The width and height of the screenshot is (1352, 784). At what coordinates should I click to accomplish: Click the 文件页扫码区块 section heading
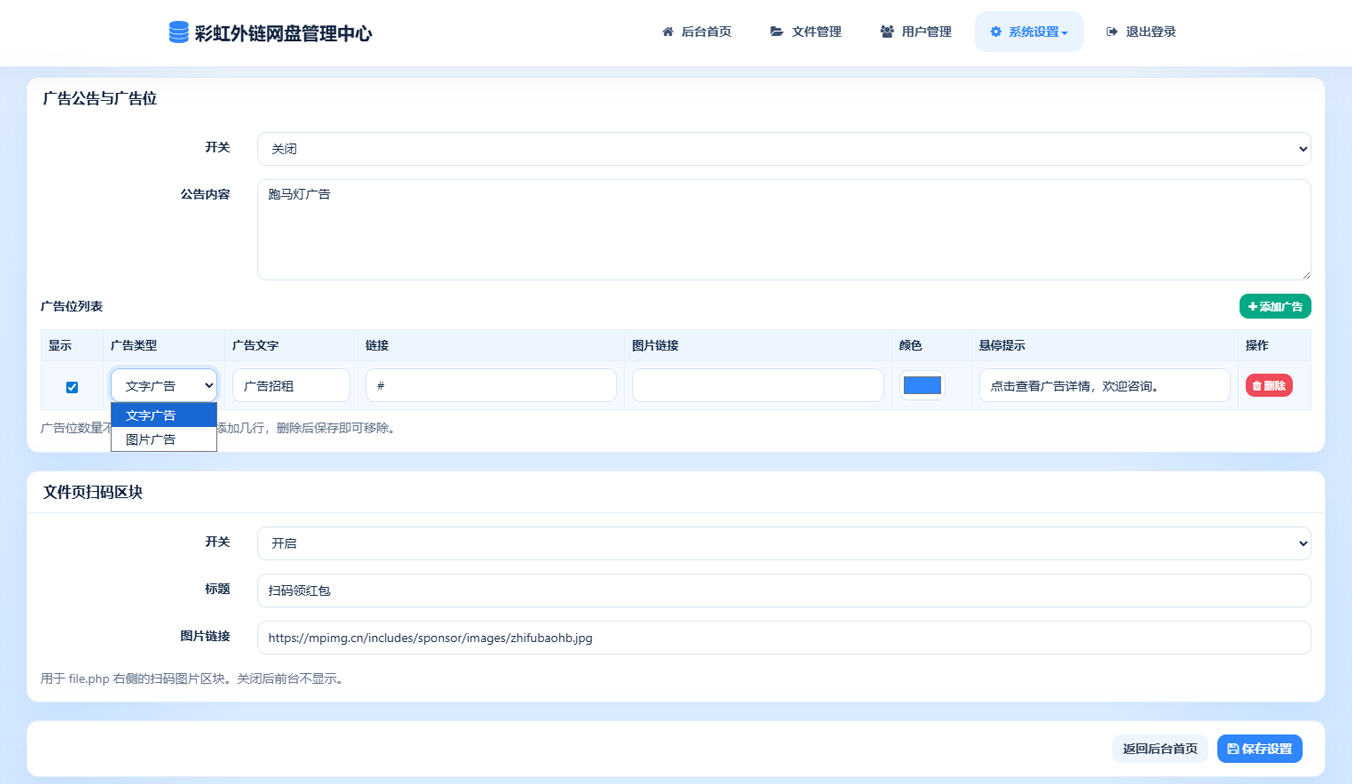pyautogui.click(x=93, y=493)
